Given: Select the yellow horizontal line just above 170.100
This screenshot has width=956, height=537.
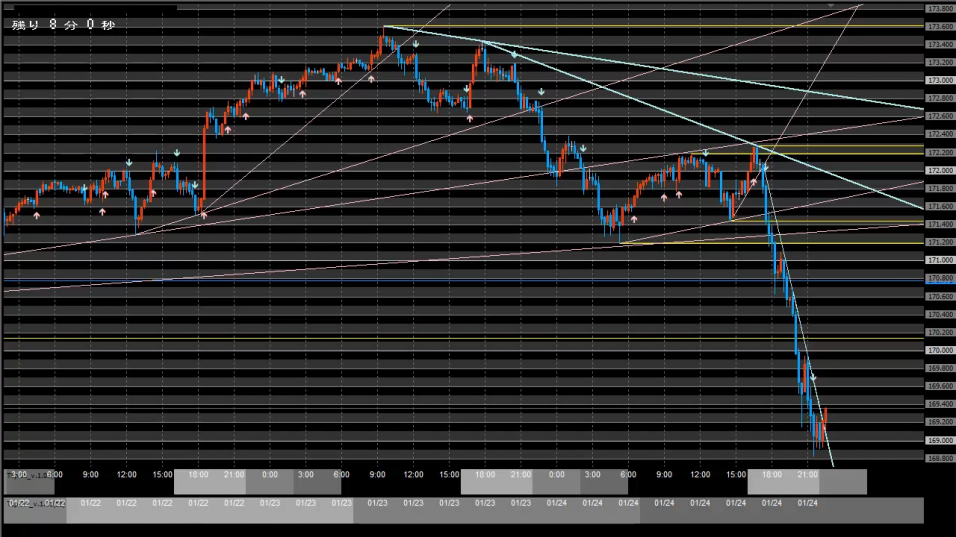Looking at the screenshot, I should pyautogui.click(x=463, y=338).
